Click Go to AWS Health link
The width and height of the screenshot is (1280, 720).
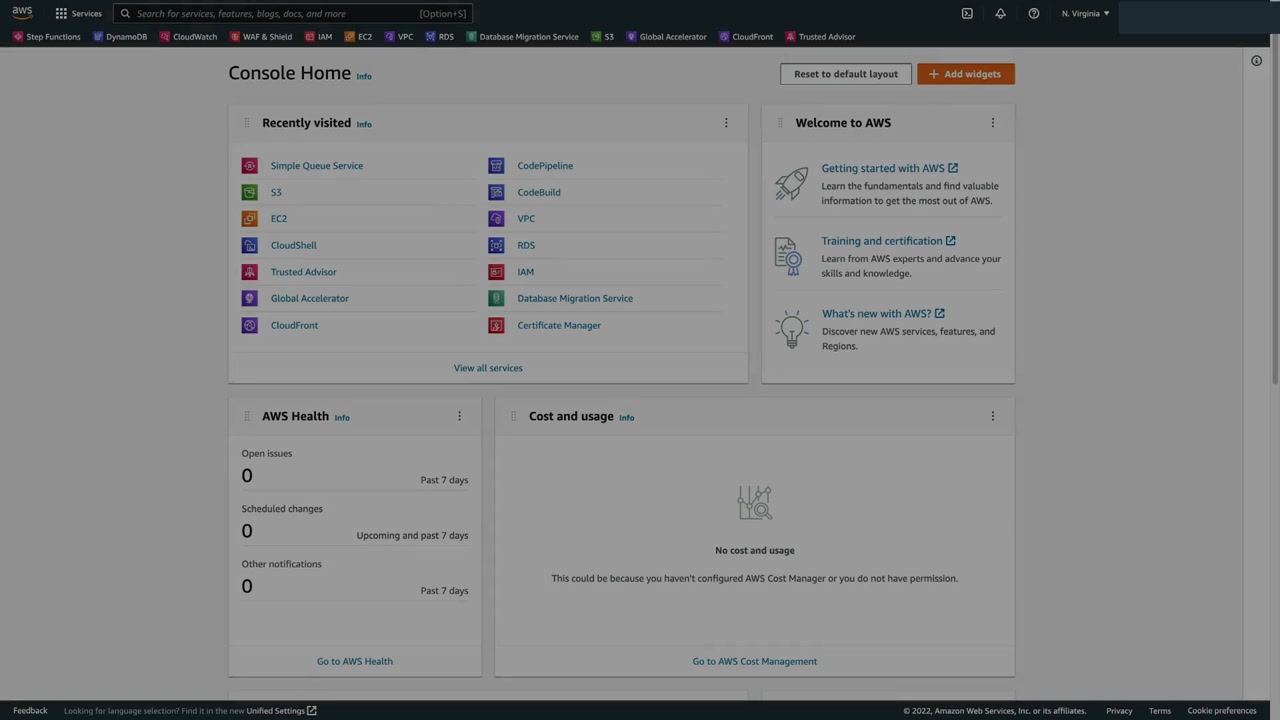[355, 661]
